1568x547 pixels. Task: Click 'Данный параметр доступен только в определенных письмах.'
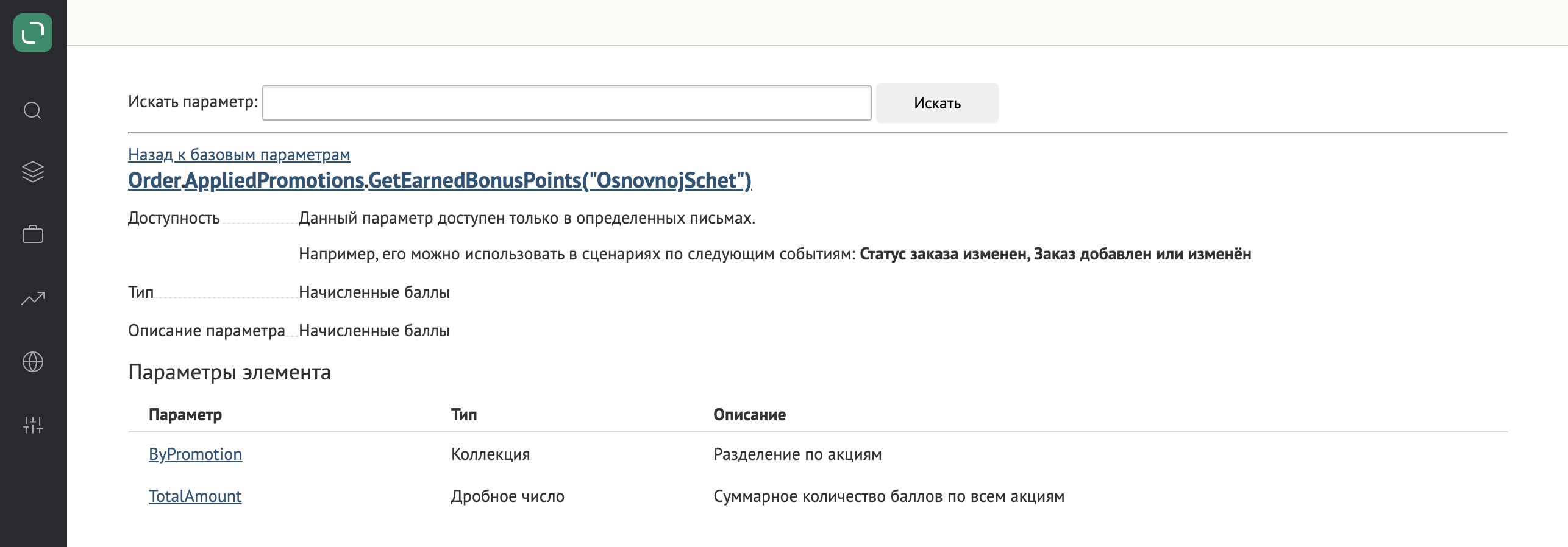coord(527,218)
